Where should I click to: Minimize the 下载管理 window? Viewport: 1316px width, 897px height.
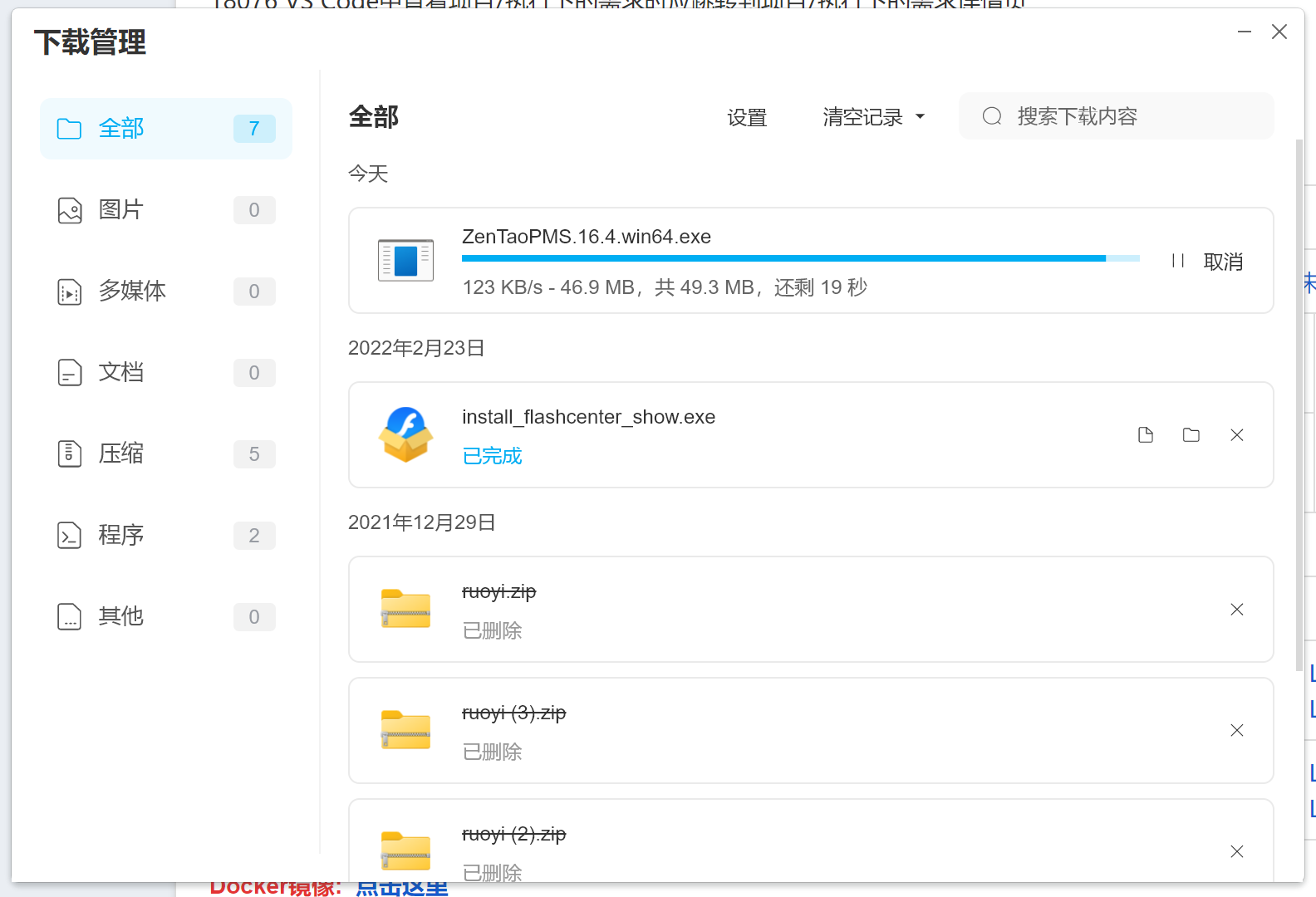tap(1245, 32)
